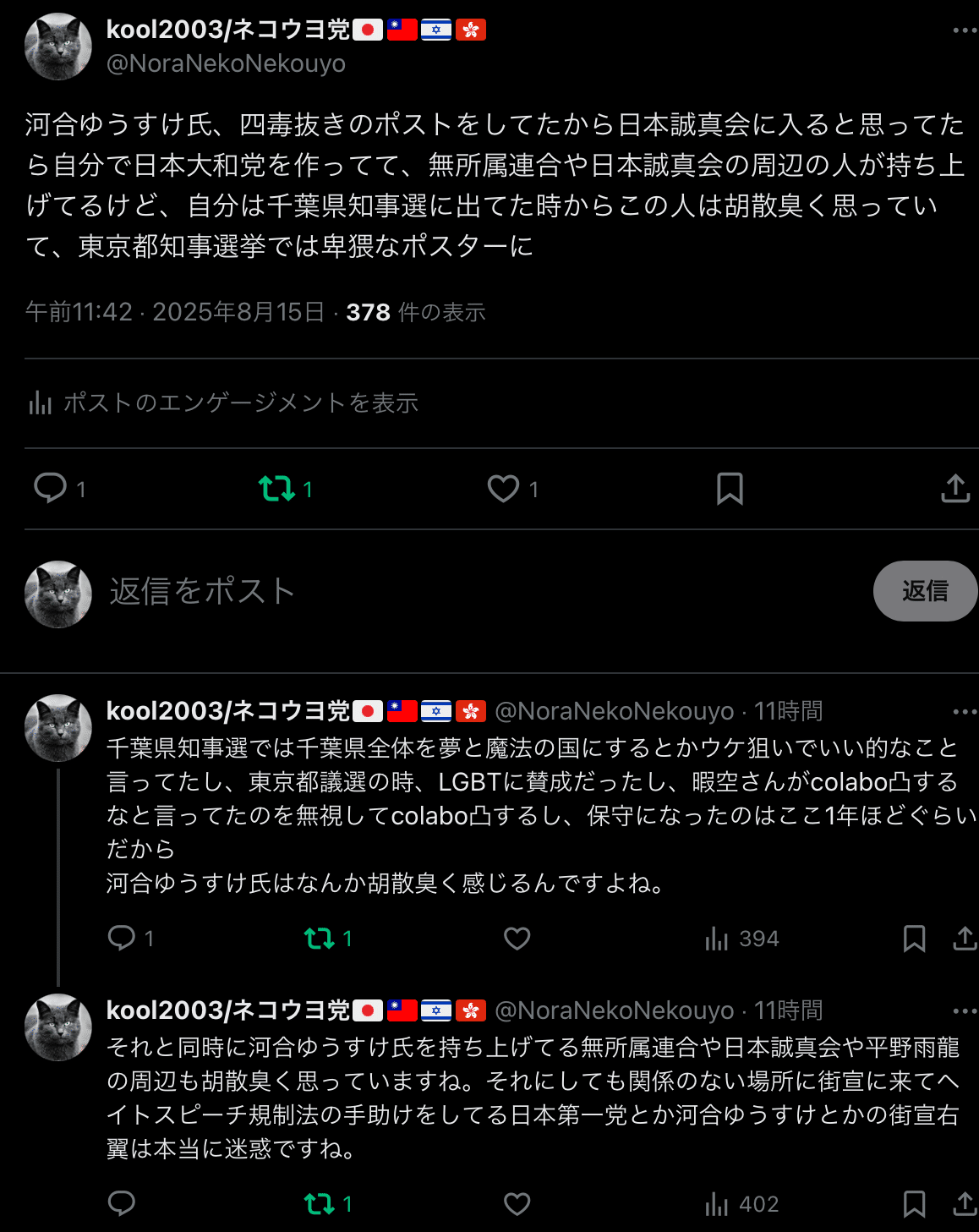Share the second reply
Viewport: 979px width, 1232px height.
click(x=965, y=1204)
